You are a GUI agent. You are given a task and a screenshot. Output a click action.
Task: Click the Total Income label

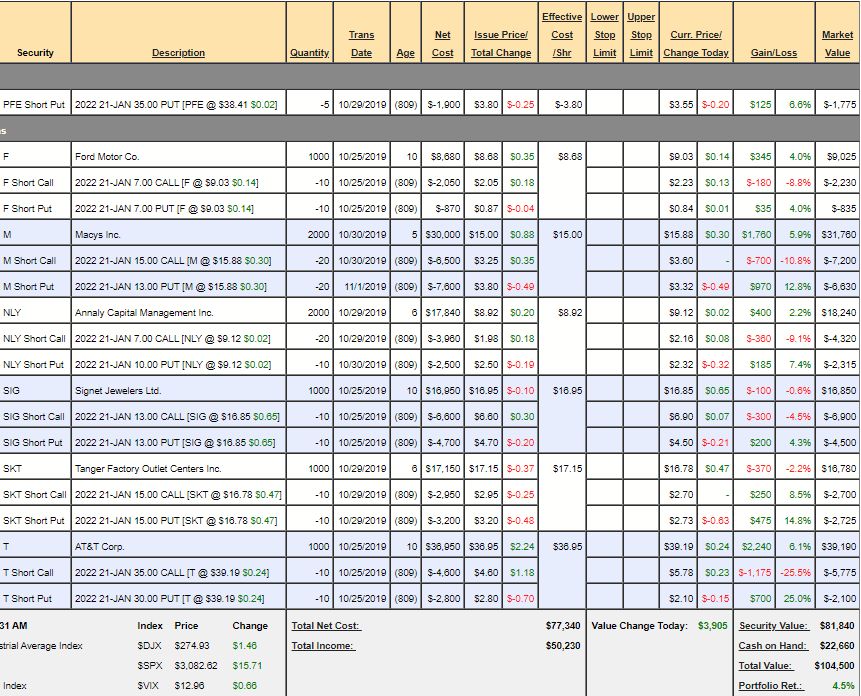pos(321,646)
